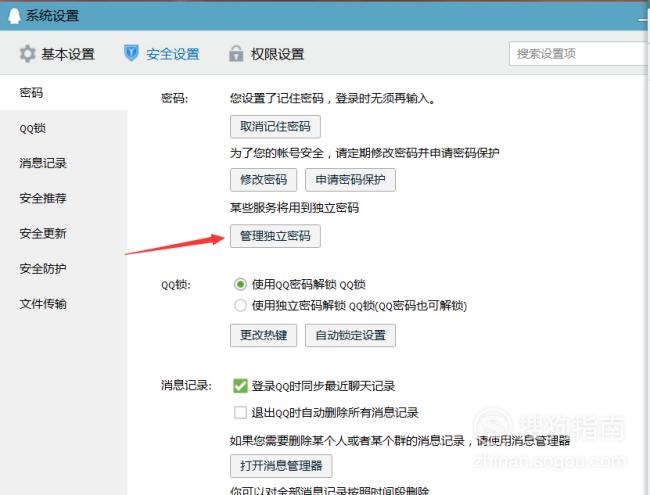Click the gear icon beside 基本设置

(x=28, y=54)
